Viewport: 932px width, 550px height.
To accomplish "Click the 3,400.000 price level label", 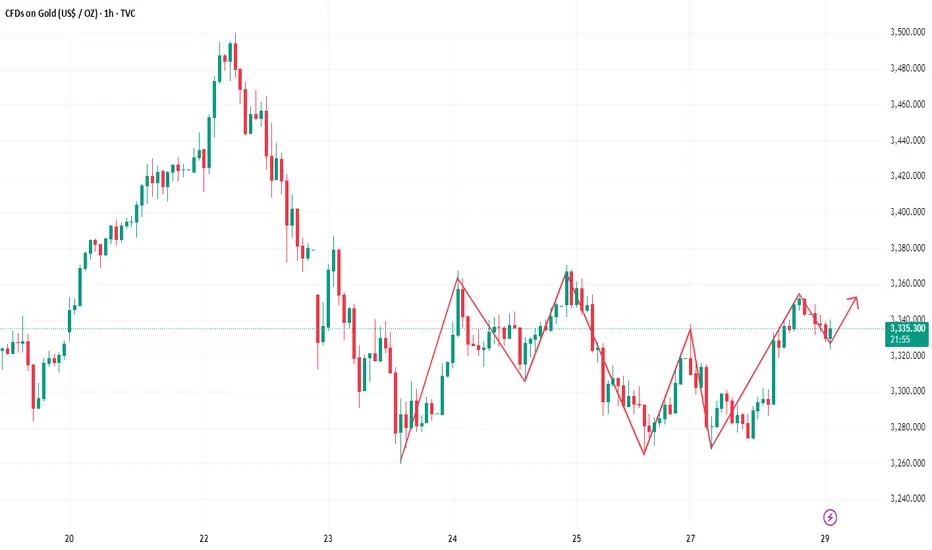I will [x=908, y=212].
